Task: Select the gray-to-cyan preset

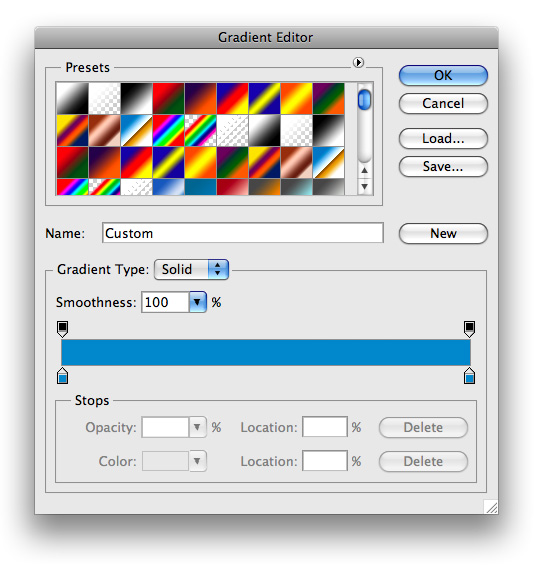Action: click(x=296, y=187)
